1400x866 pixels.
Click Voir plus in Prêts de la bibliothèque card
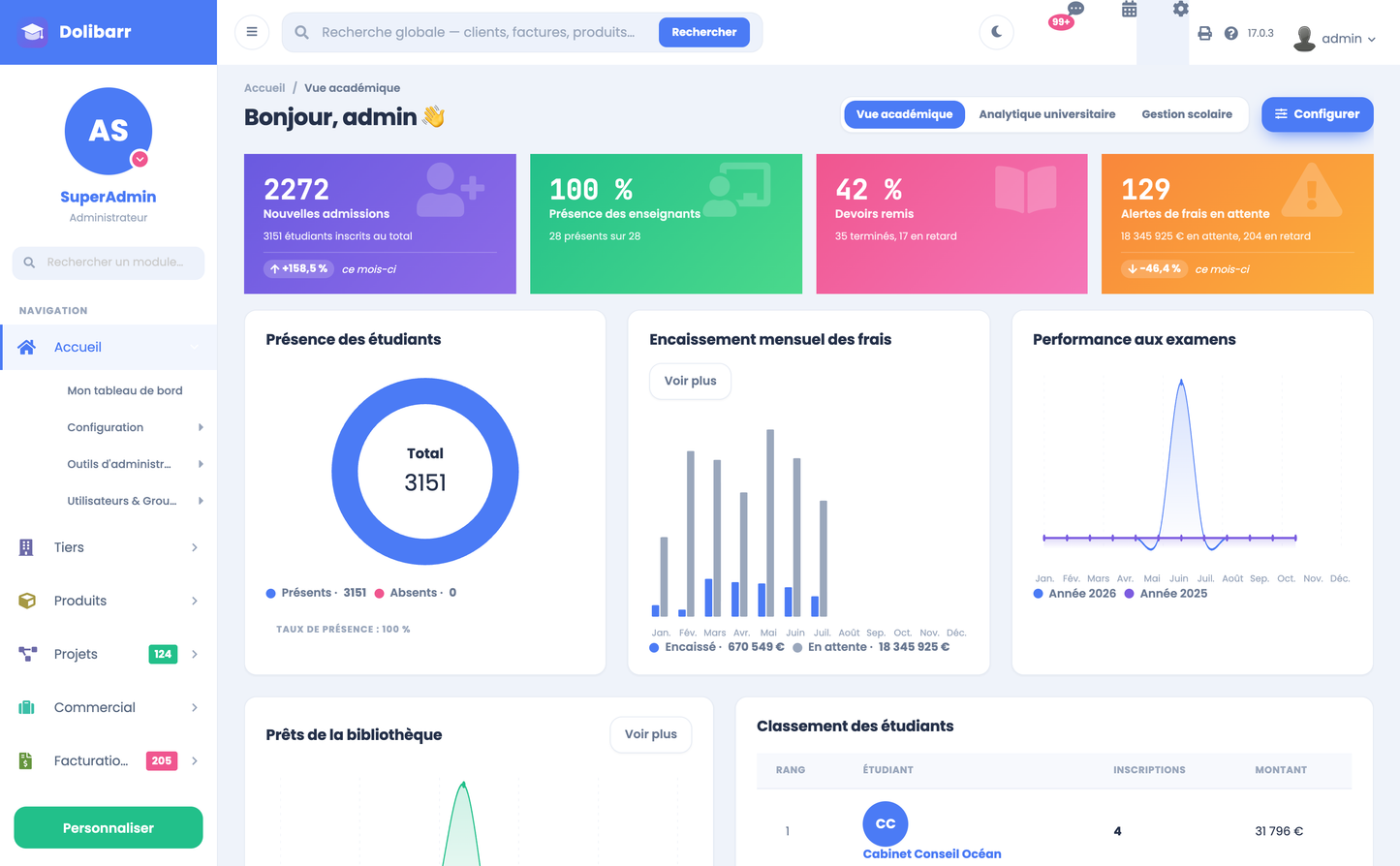pyautogui.click(x=651, y=734)
